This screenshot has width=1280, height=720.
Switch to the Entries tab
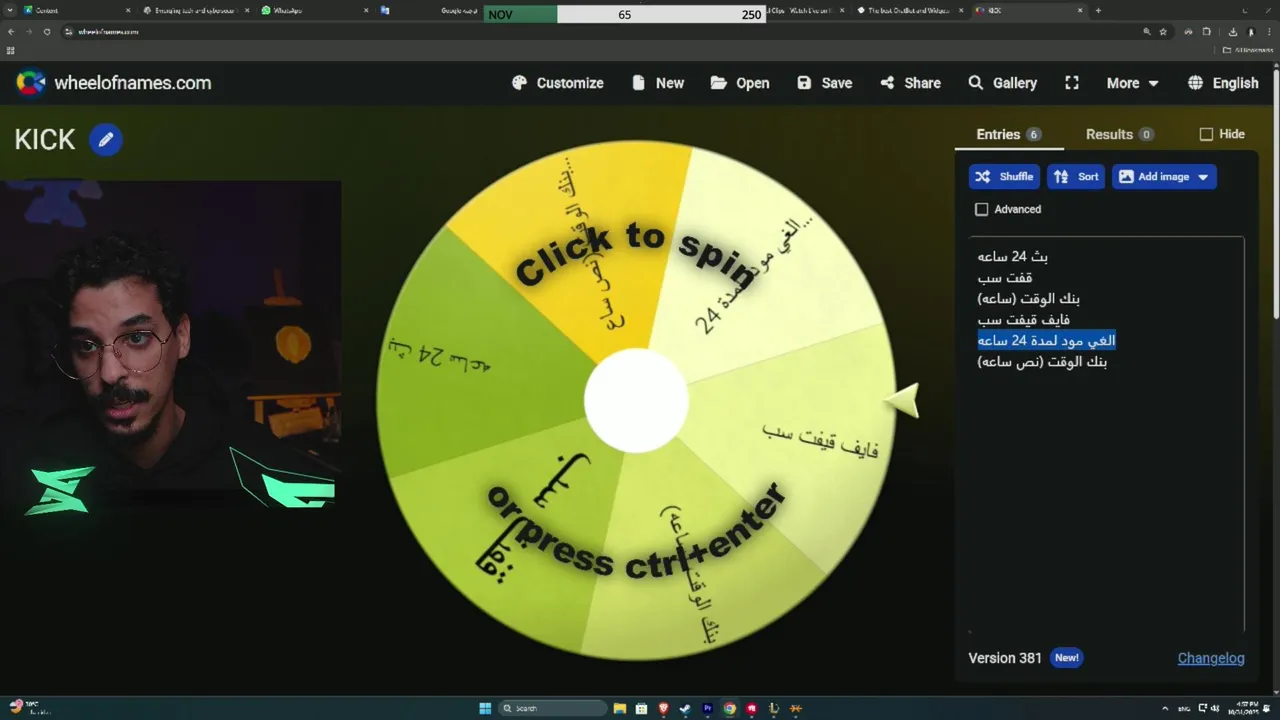pos(1008,134)
